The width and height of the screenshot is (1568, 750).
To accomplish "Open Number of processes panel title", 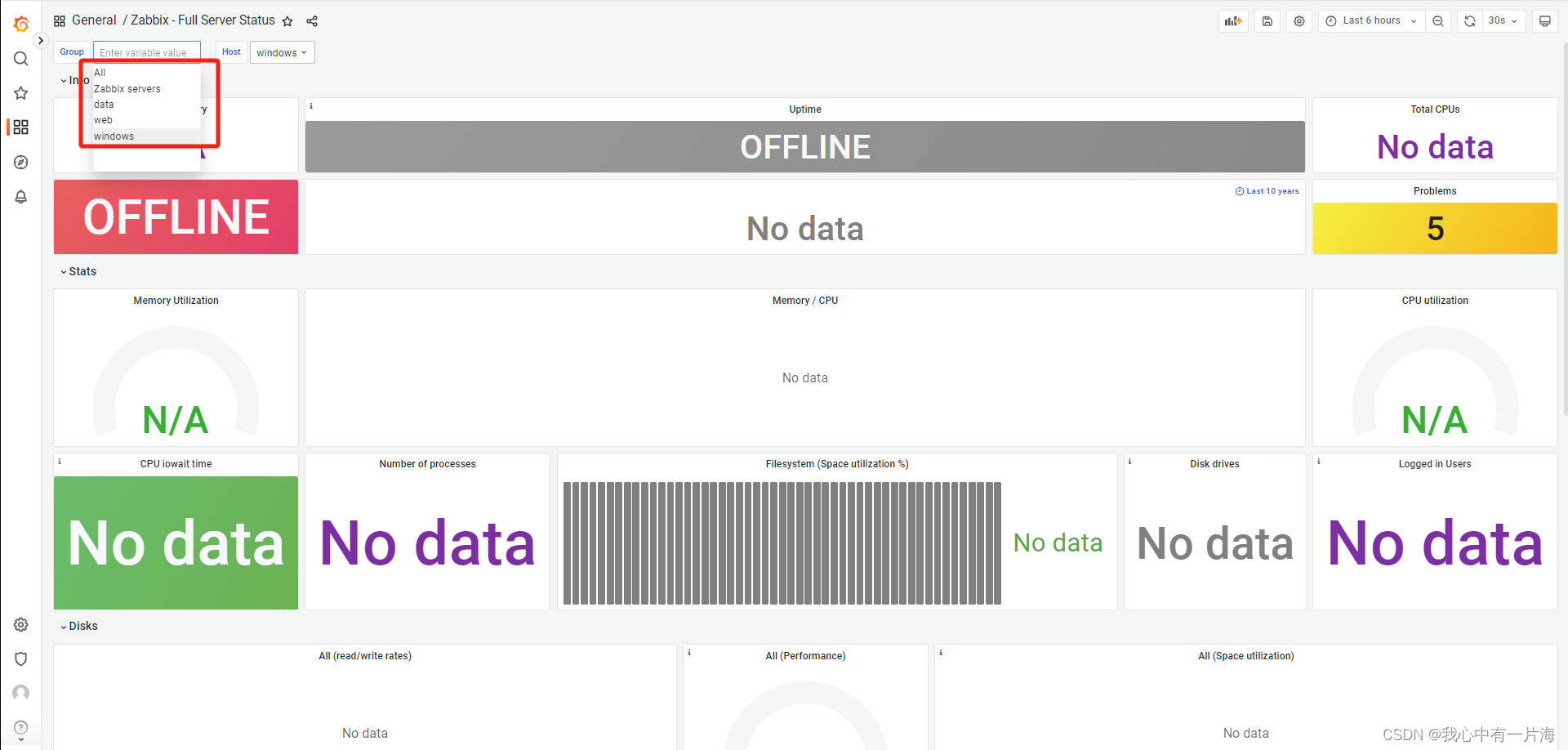I will point(427,464).
